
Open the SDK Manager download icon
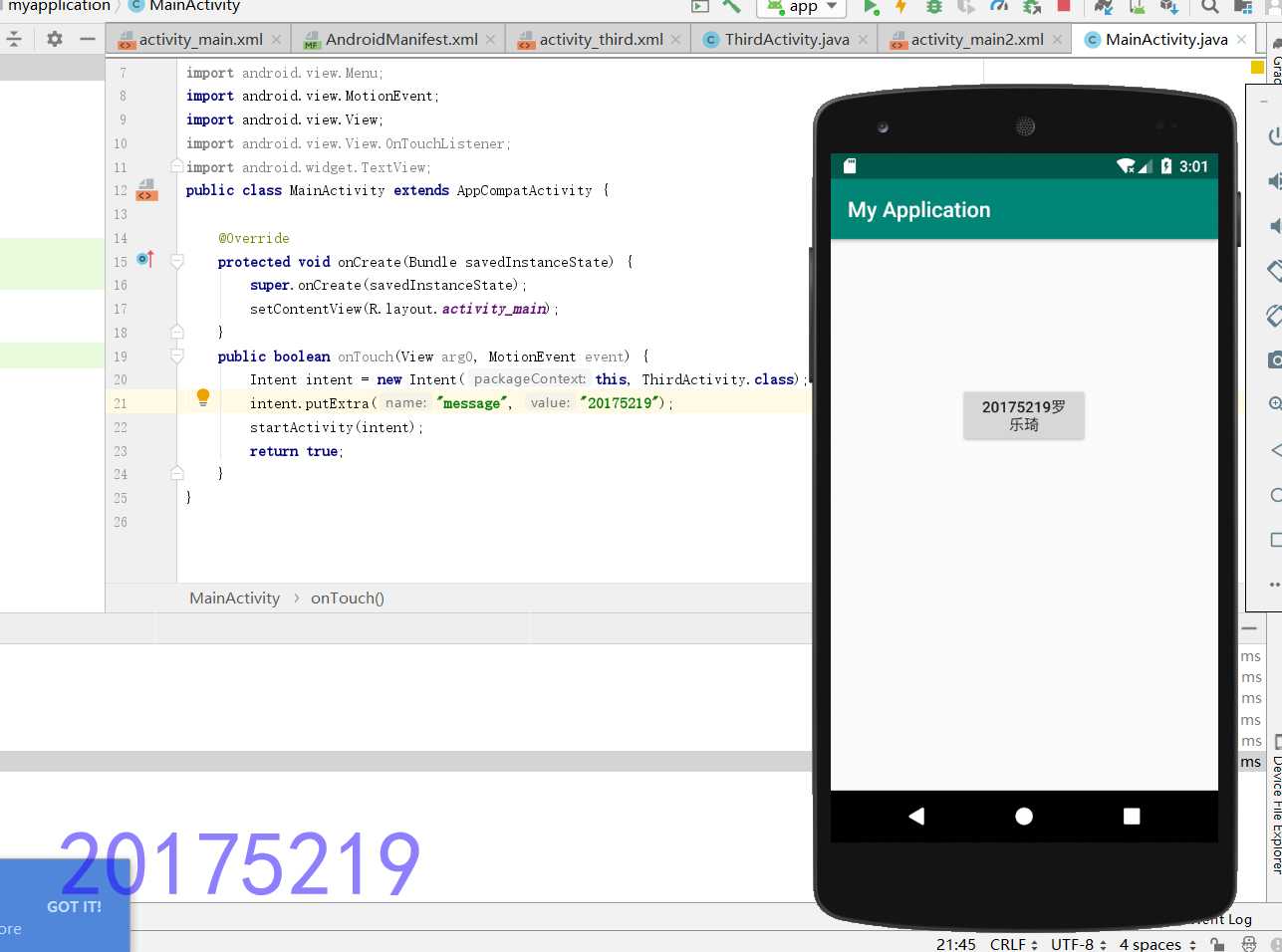[1169, 7]
